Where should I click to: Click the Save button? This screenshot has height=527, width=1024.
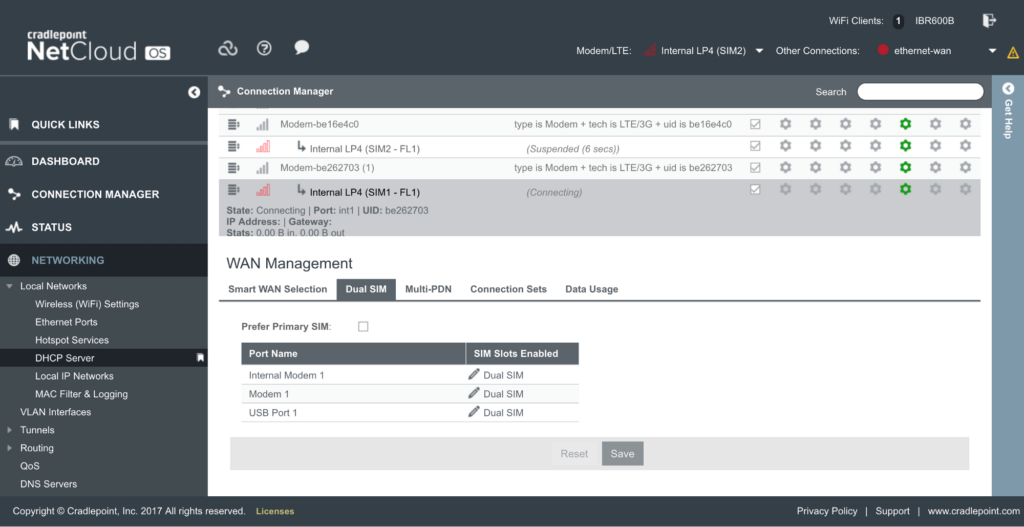(622, 454)
